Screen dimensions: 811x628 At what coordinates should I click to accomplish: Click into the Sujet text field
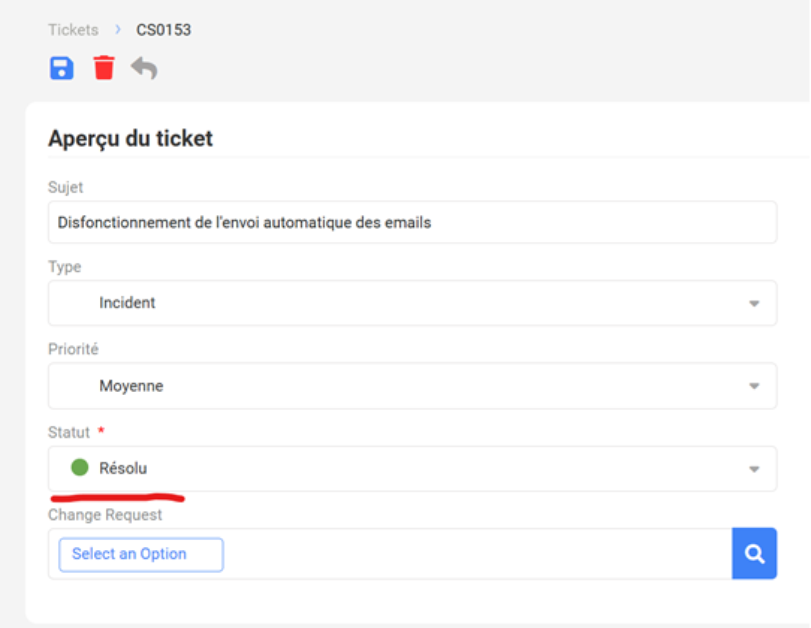(412, 222)
